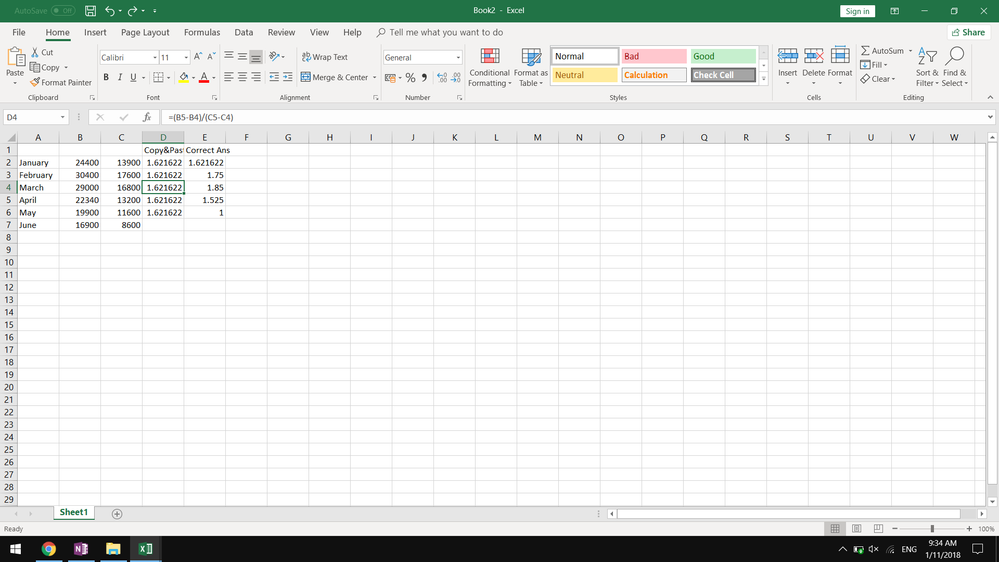The height and width of the screenshot is (562, 999).
Task: Click the Insert cells icon
Action: pyautogui.click(x=787, y=57)
